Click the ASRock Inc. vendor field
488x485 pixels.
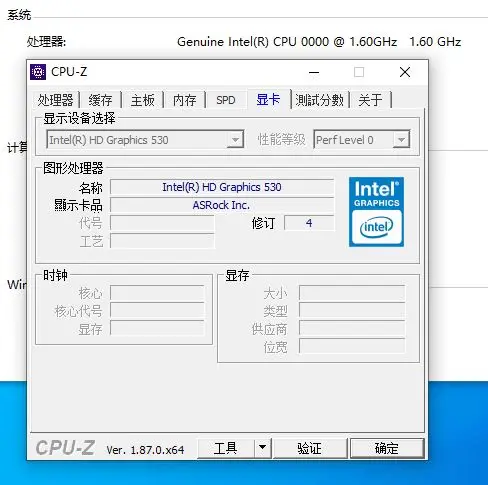[x=222, y=205]
